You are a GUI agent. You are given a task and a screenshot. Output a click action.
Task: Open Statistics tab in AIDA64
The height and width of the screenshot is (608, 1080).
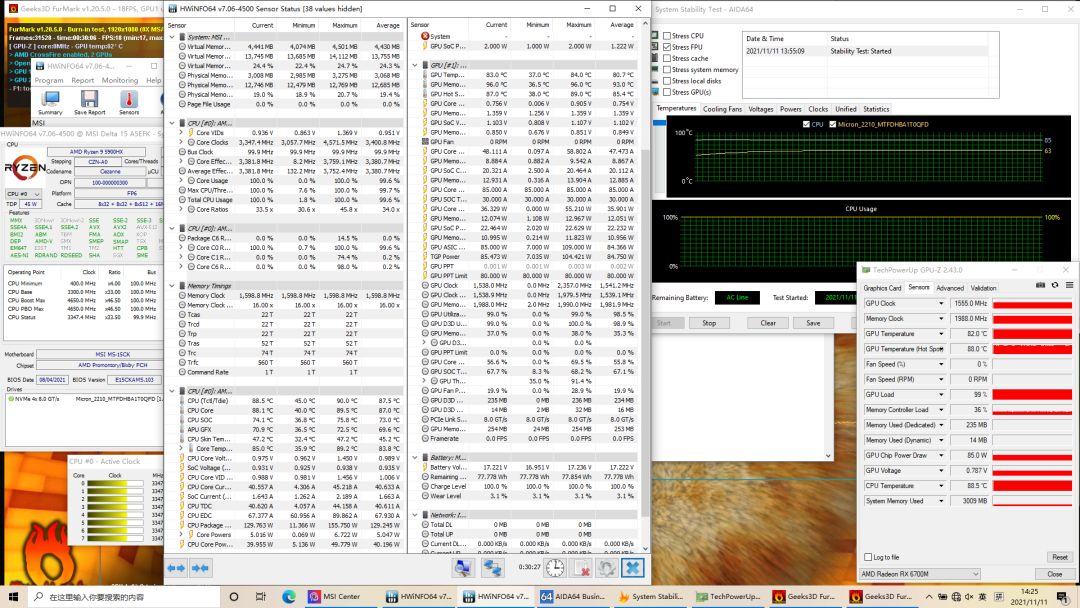point(876,109)
